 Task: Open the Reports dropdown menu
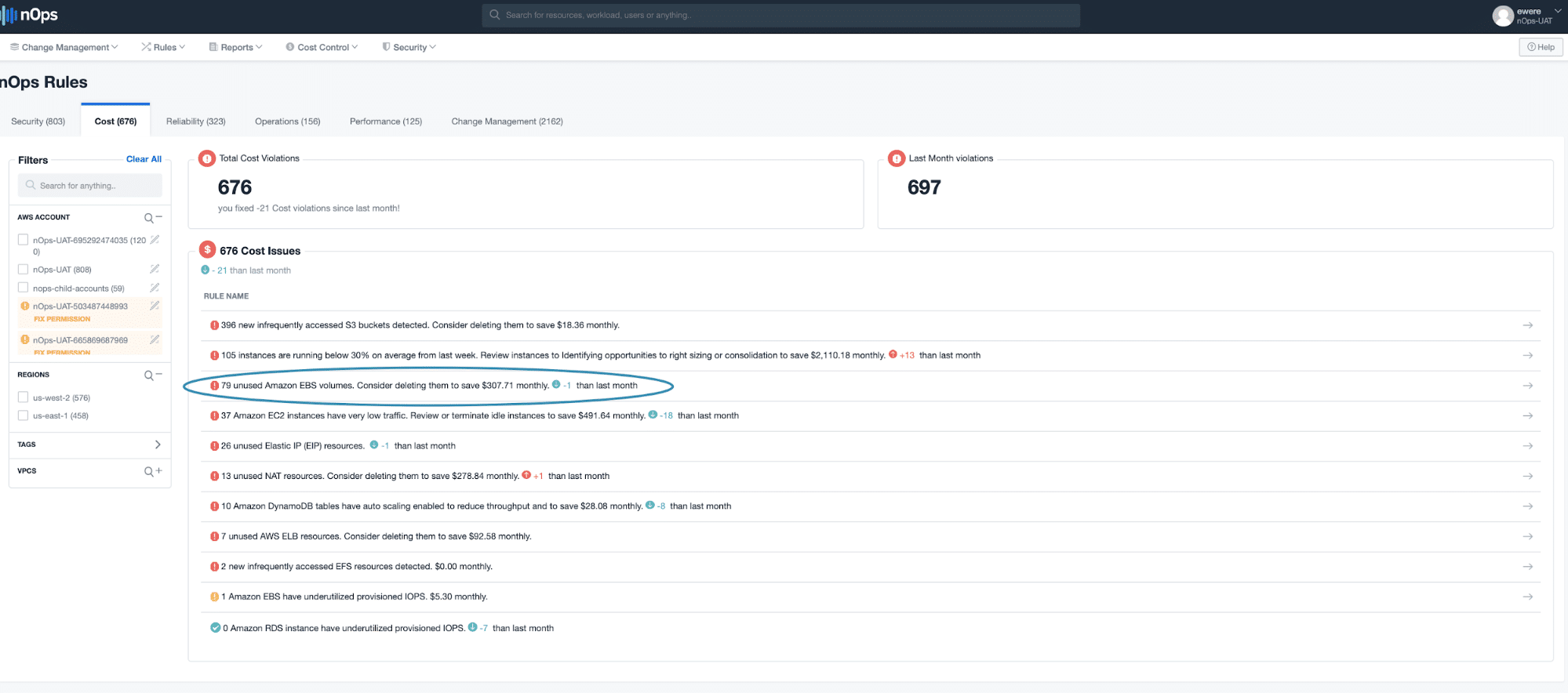235,47
